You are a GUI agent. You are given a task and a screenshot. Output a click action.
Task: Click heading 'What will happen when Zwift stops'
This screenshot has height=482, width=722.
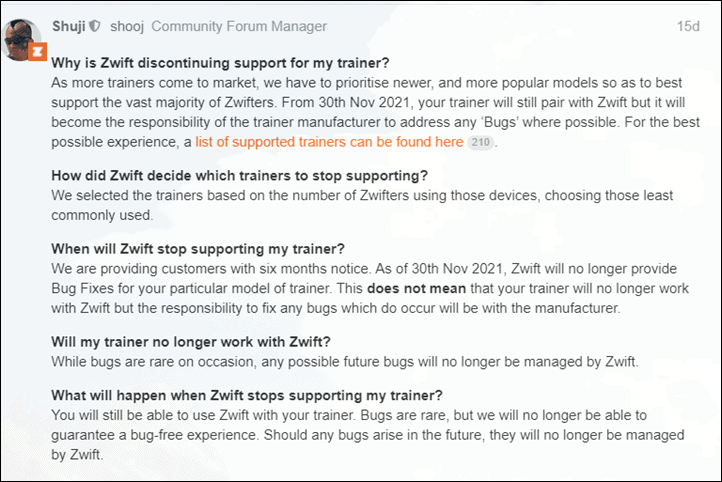click(247, 395)
